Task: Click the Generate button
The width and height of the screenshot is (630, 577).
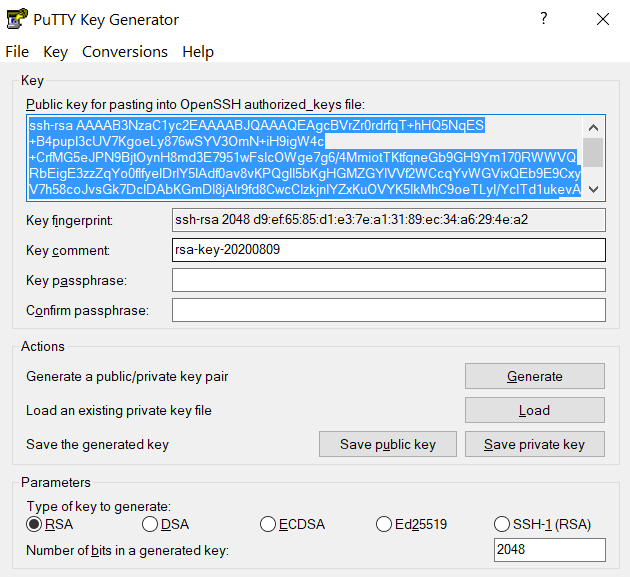Action: tap(535, 376)
